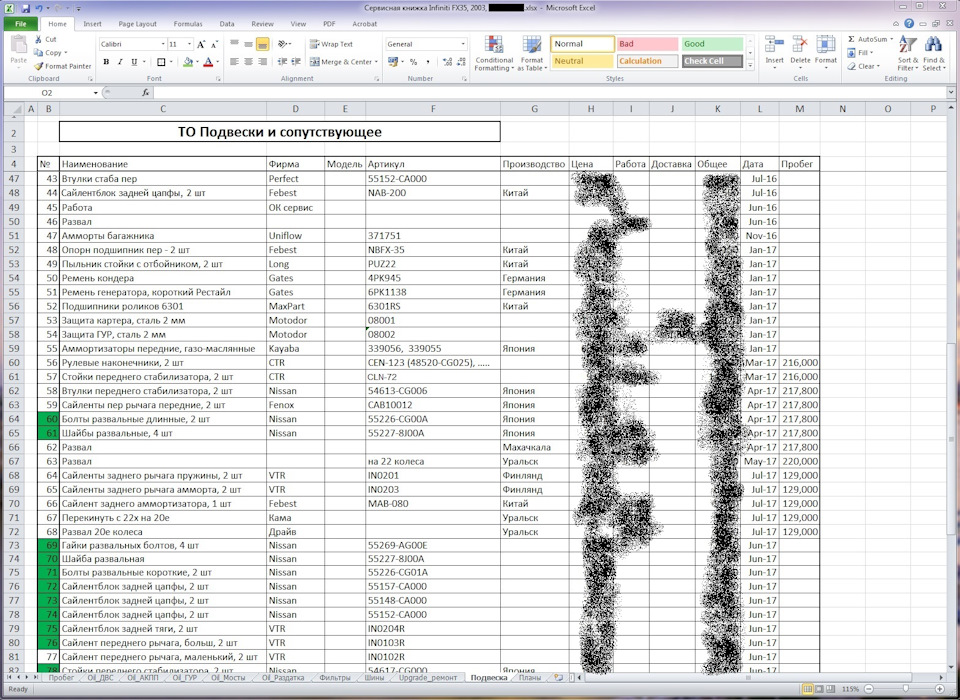Click the Sort & Filter icon
Viewport: 960px width, 700px height.
907,45
